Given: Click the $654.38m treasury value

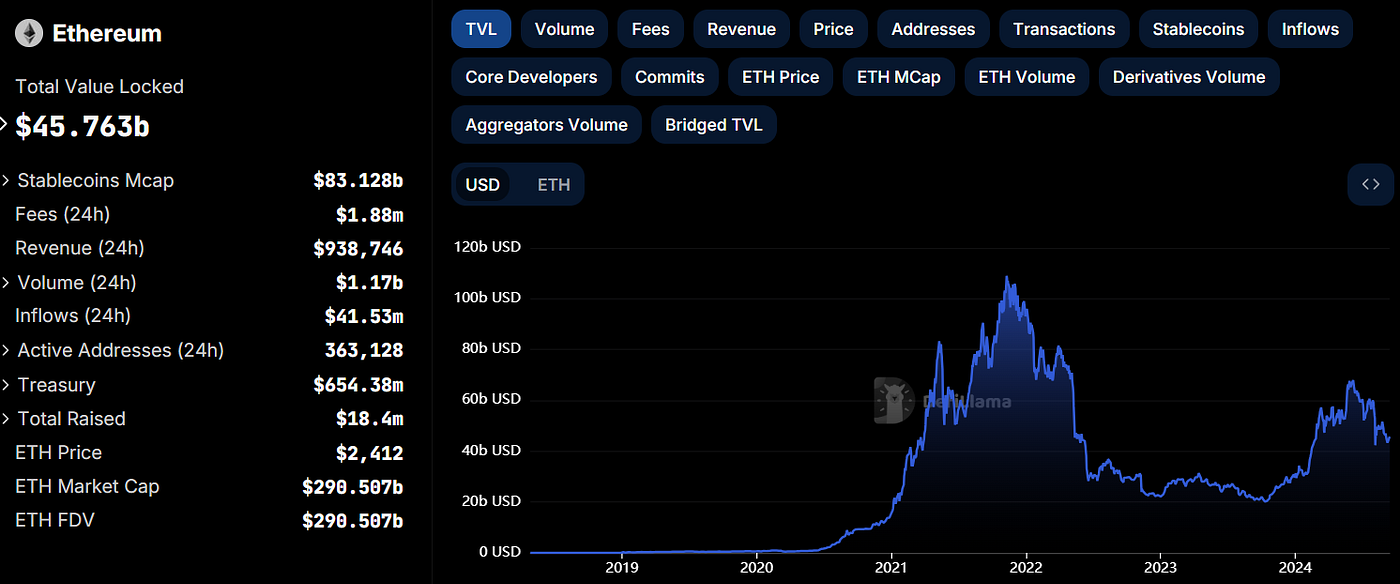Looking at the screenshot, I should coord(358,385).
